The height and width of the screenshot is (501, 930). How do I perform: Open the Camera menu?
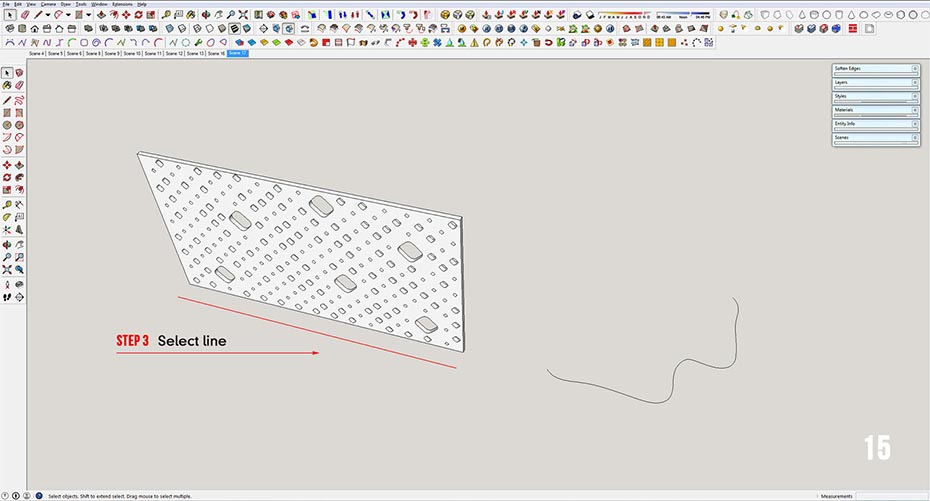pyautogui.click(x=48, y=4)
